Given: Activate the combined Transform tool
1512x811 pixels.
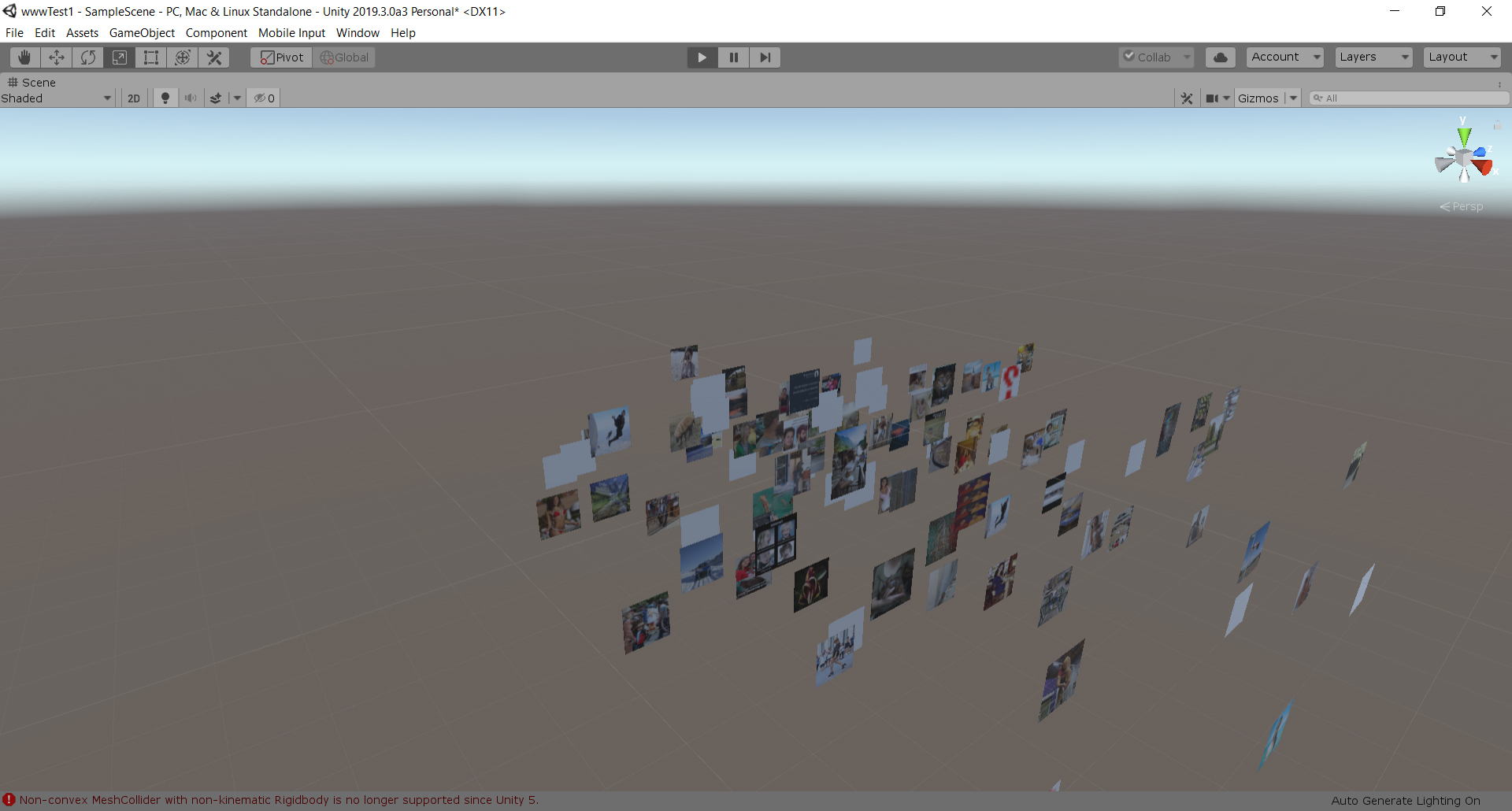Looking at the screenshot, I should [183, 57].
